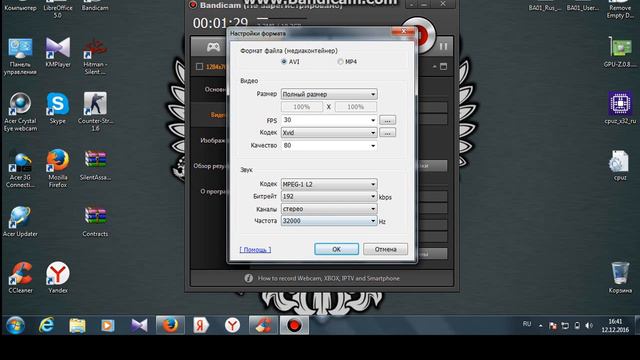Screen dimensions: 640x360
Task: Open SilentAssa archive on desktop
Action: point(95,165)
